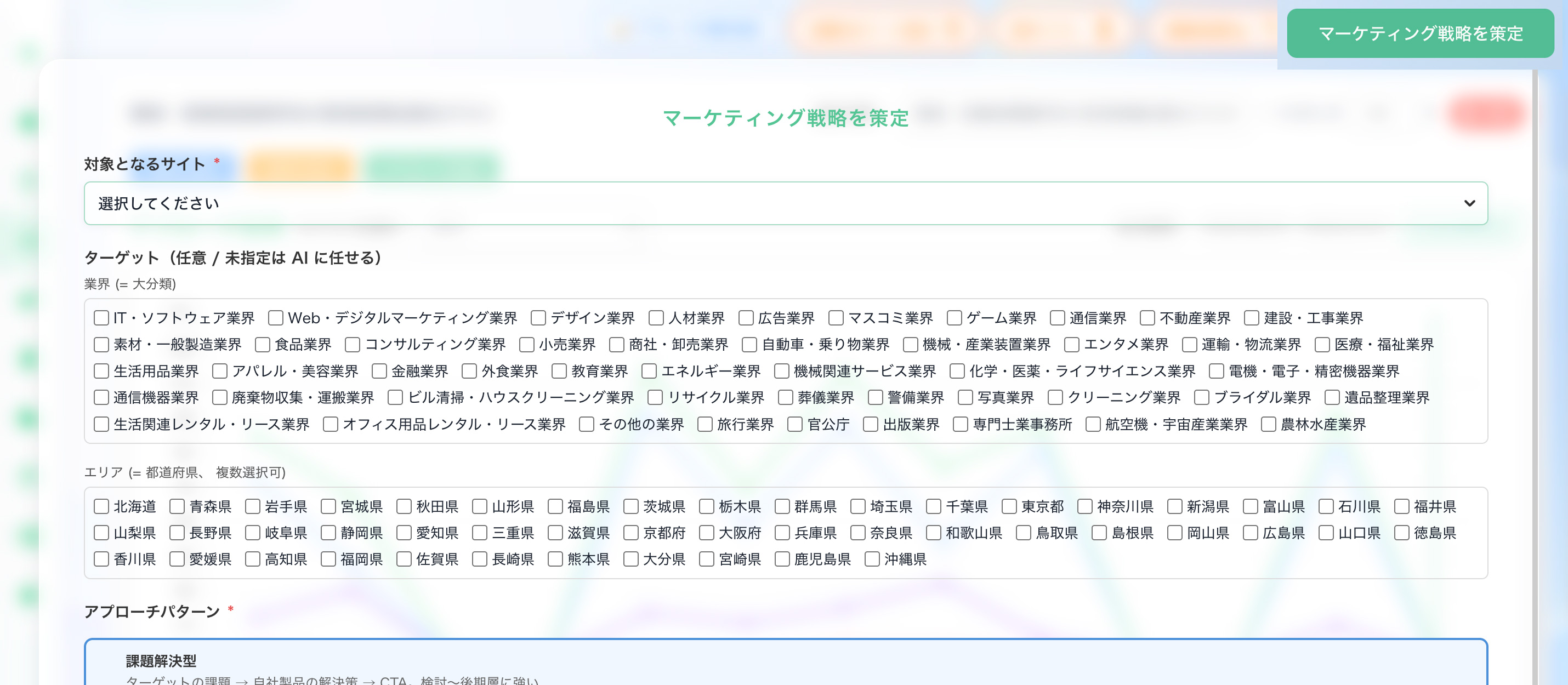Enable ビル清掃・ハウスクリーニング業界 checkbox
Viewport: 1568px width, 685px height.
pyautogui.click(x=395, y=398)
